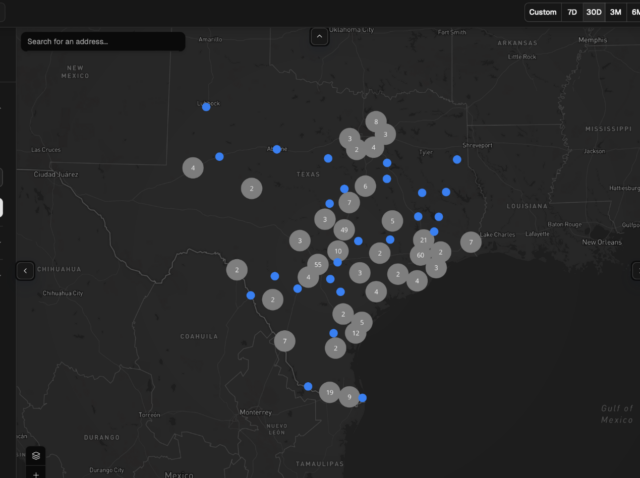Zoom in with the plus icon
640x478 pixels.
36,474
